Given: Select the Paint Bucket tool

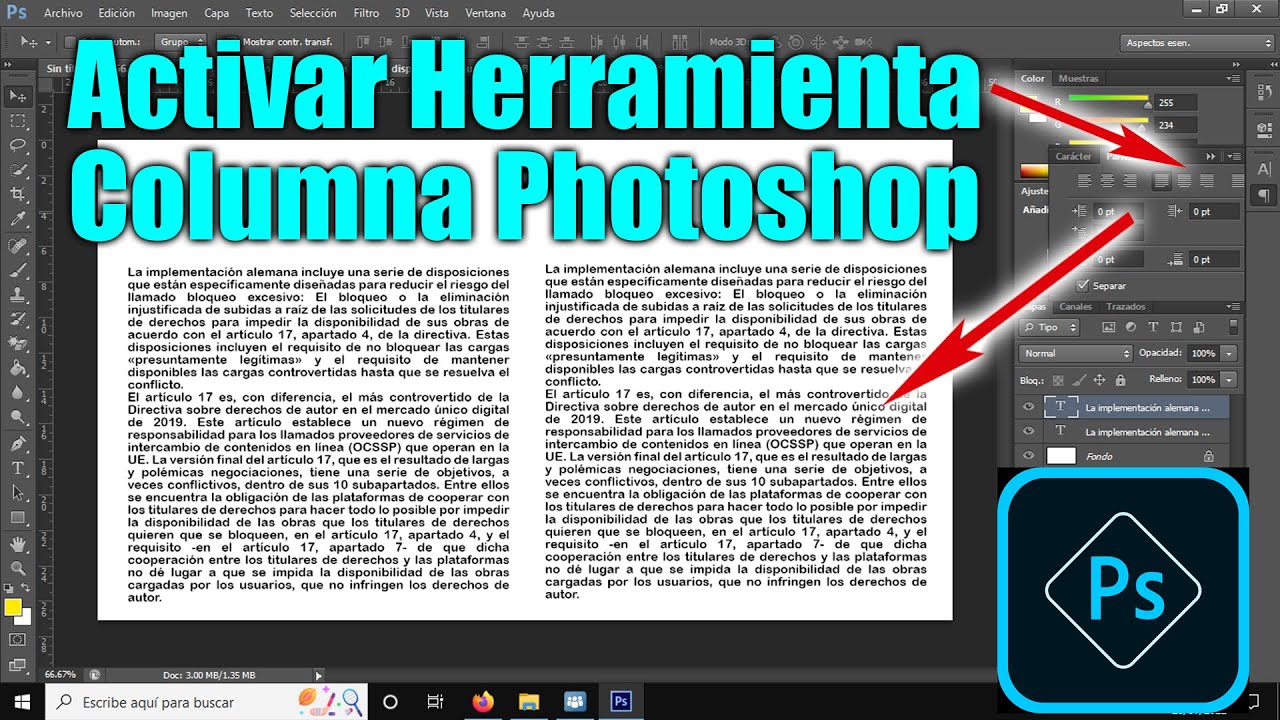Looking at the screenshot, I should (18, 369).
